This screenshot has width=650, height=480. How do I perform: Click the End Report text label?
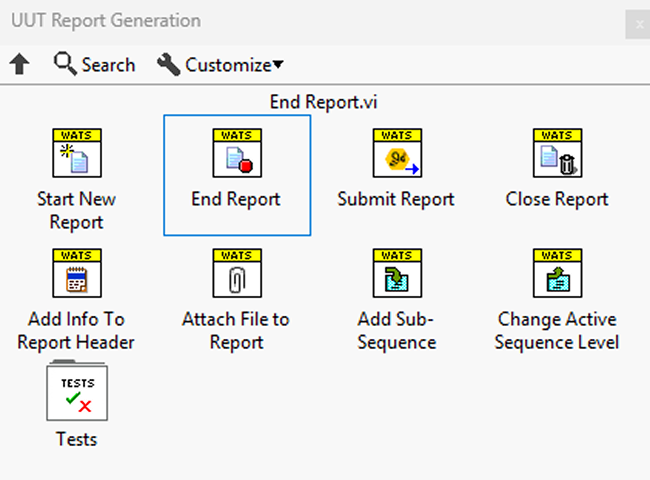pos(236,199)
